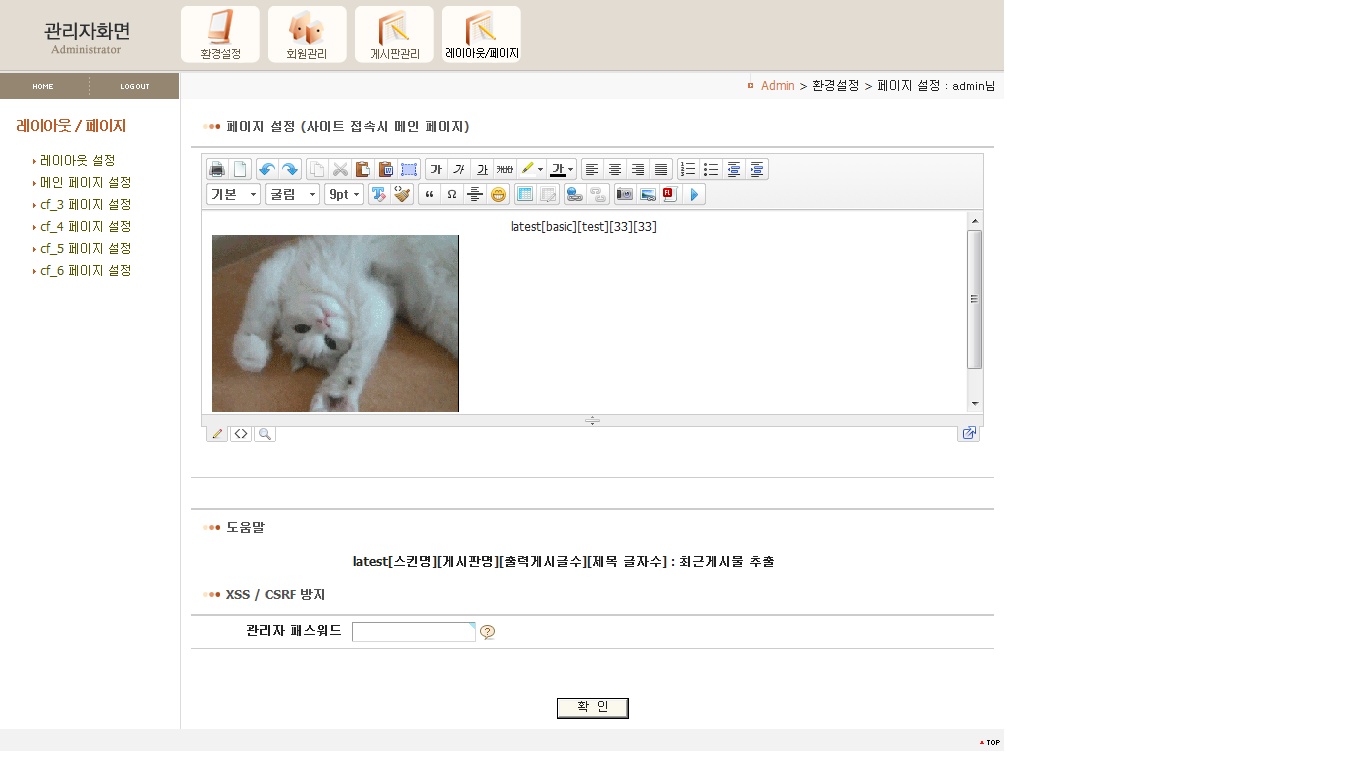The width and height of the screenshot is (1345, 779).
Task: Click the insert hyperlink icon
Action: click(x=574, y=195)
